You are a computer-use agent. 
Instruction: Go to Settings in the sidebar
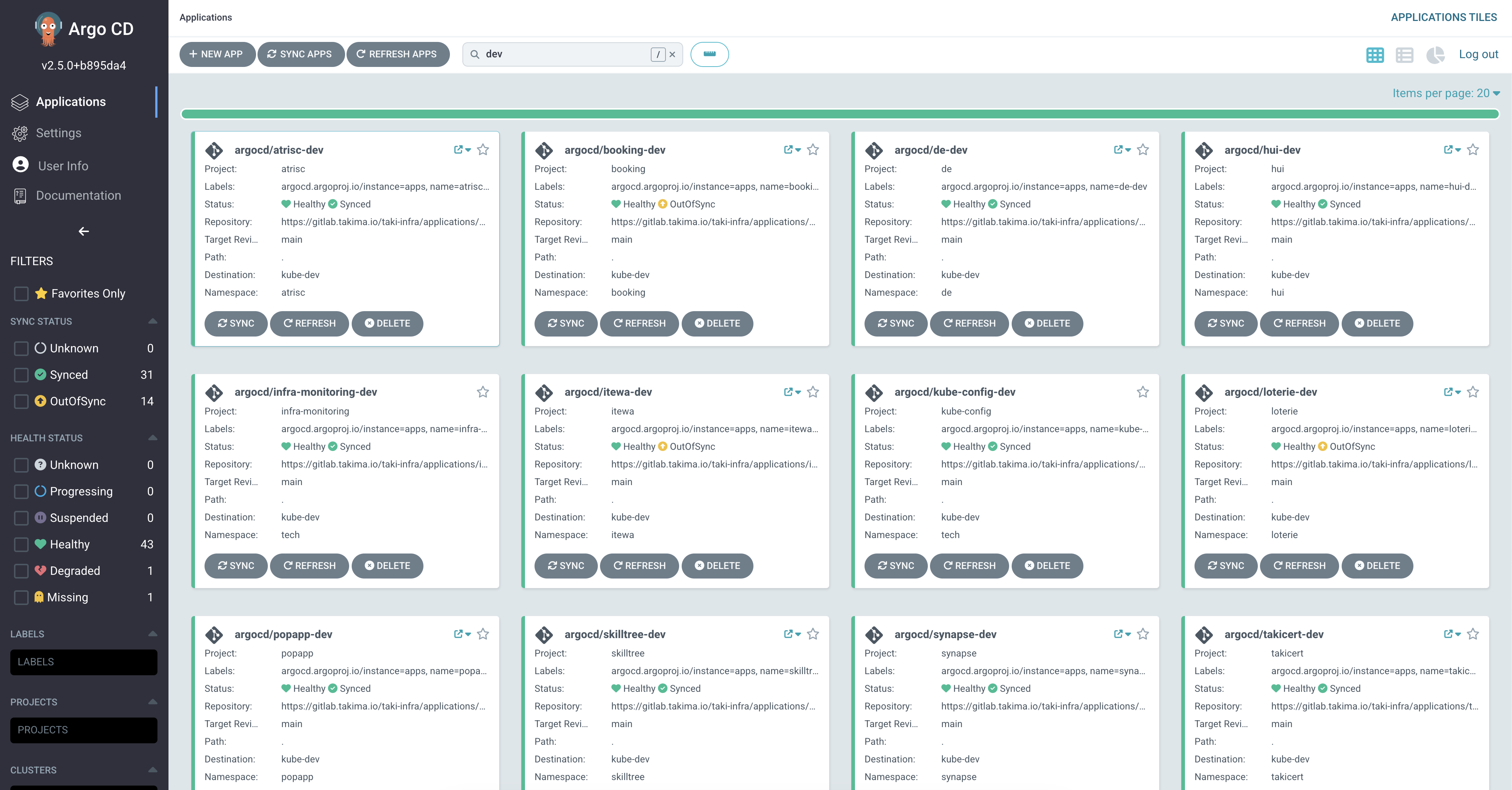point(59,133)
